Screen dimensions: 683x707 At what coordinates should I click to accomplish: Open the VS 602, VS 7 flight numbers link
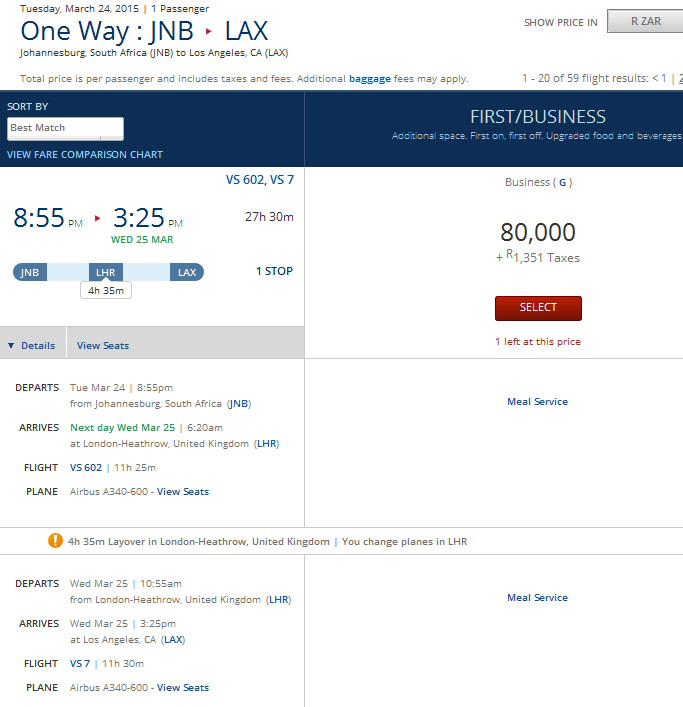260,180
